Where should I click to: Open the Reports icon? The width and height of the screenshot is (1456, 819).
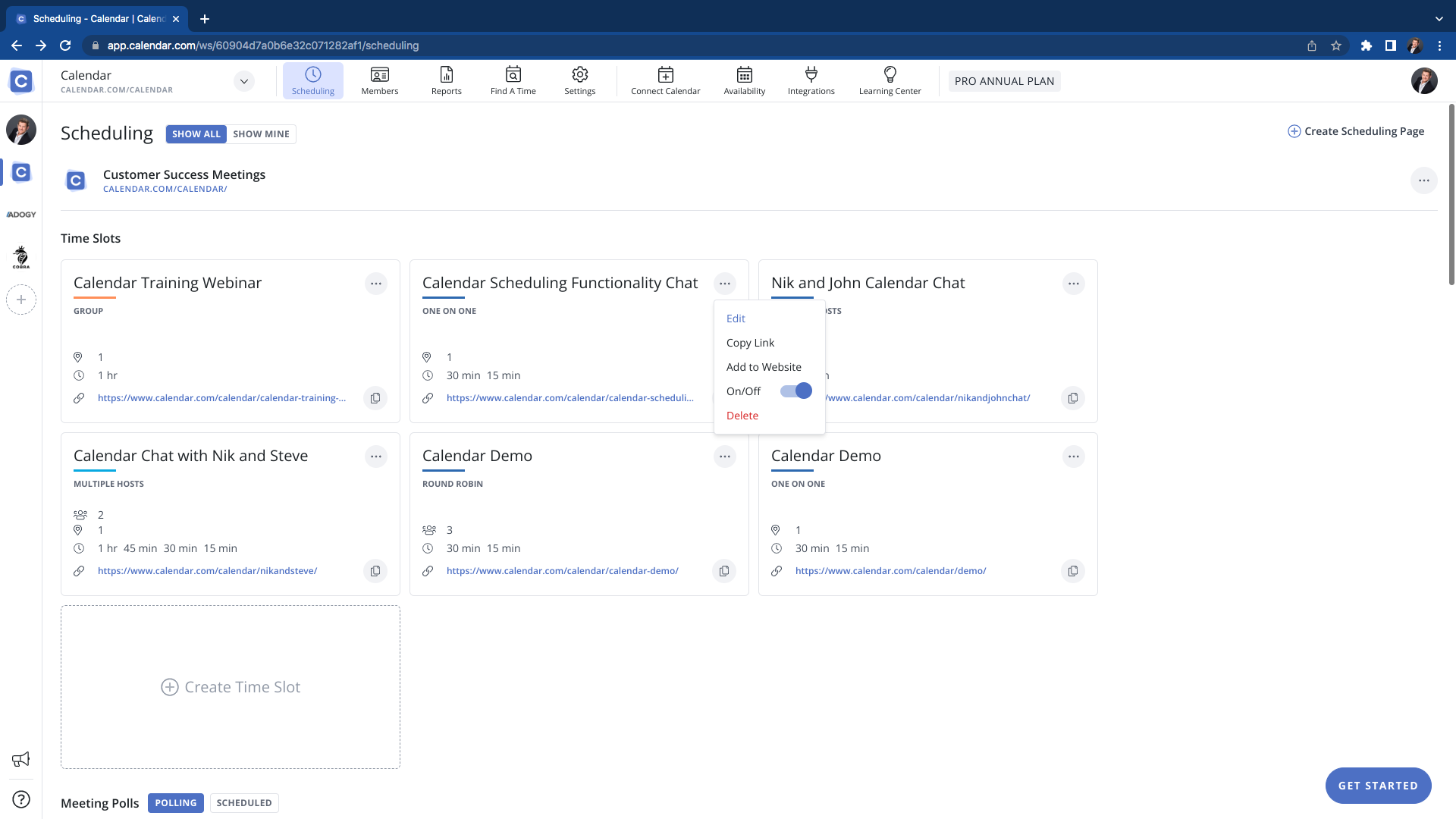446,80
